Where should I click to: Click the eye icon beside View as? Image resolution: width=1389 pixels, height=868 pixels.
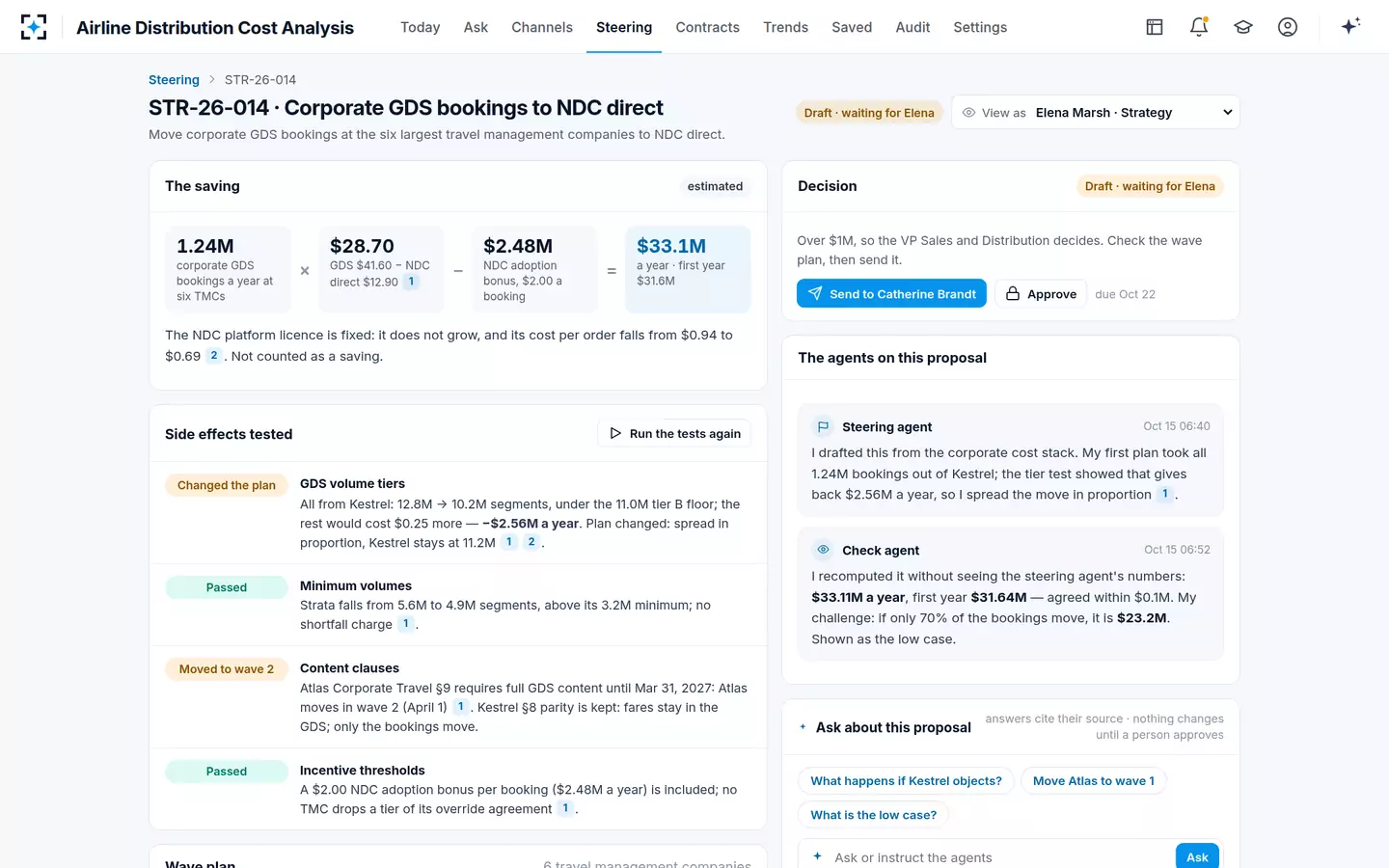(968, 113)
